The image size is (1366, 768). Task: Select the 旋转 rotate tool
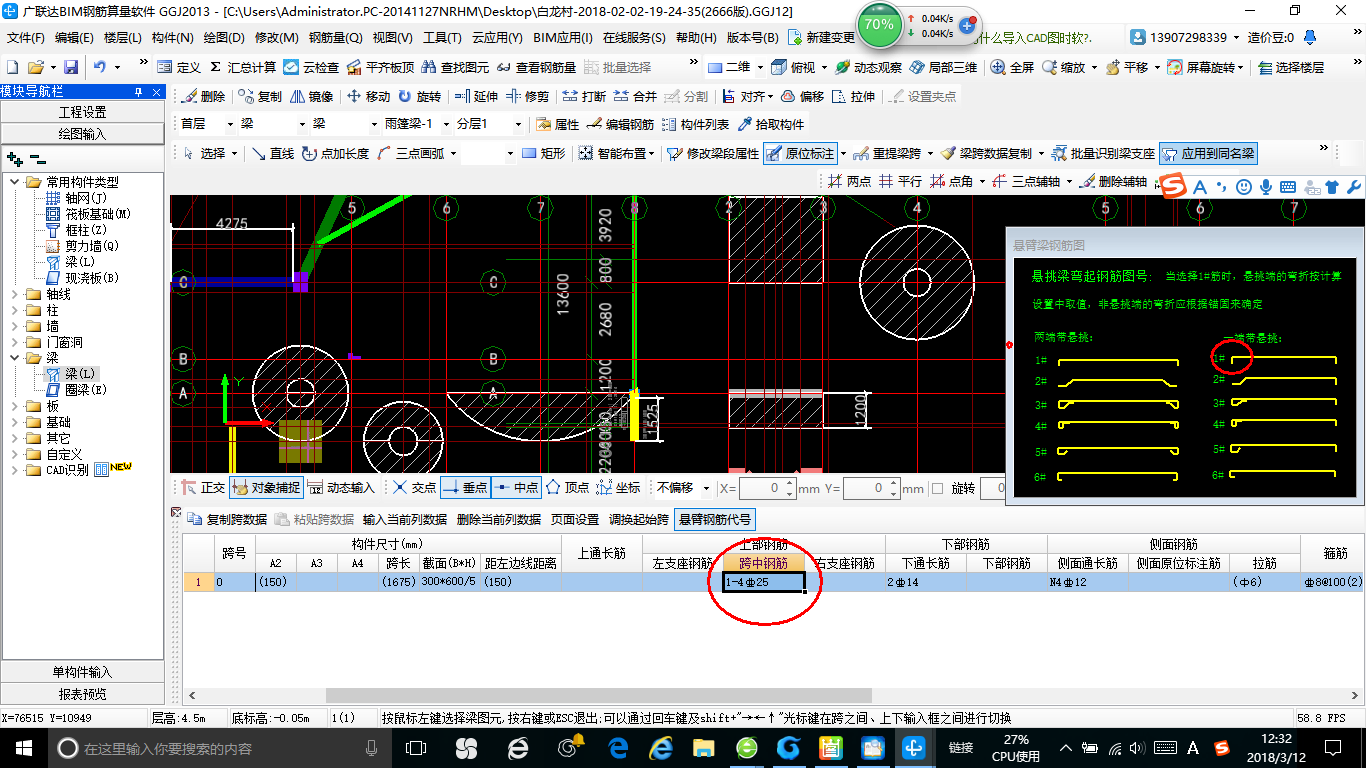pyautogui.click(x=419, y=96)
